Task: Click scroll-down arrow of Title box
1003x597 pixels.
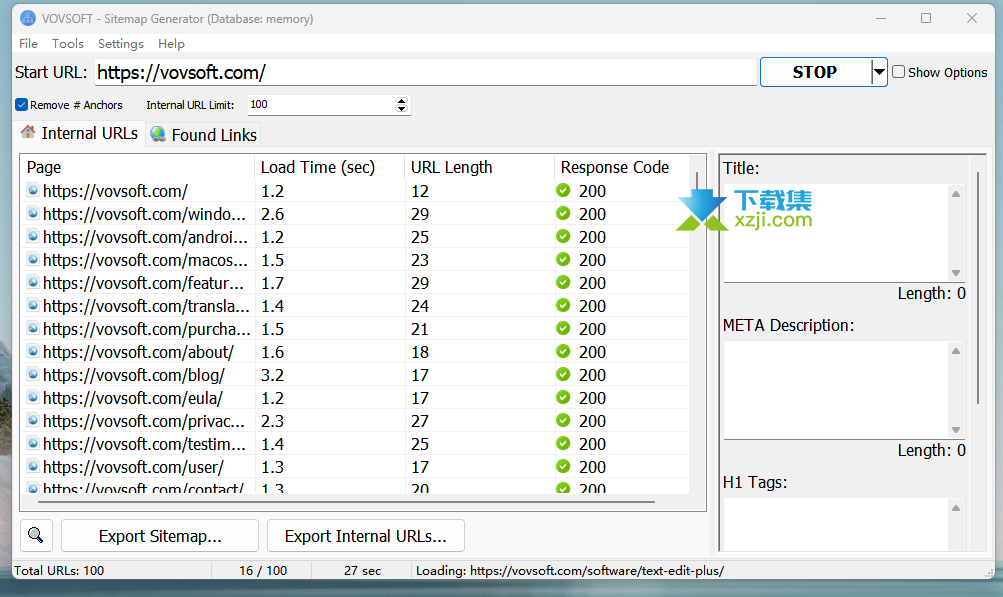Action: point(956,273)
